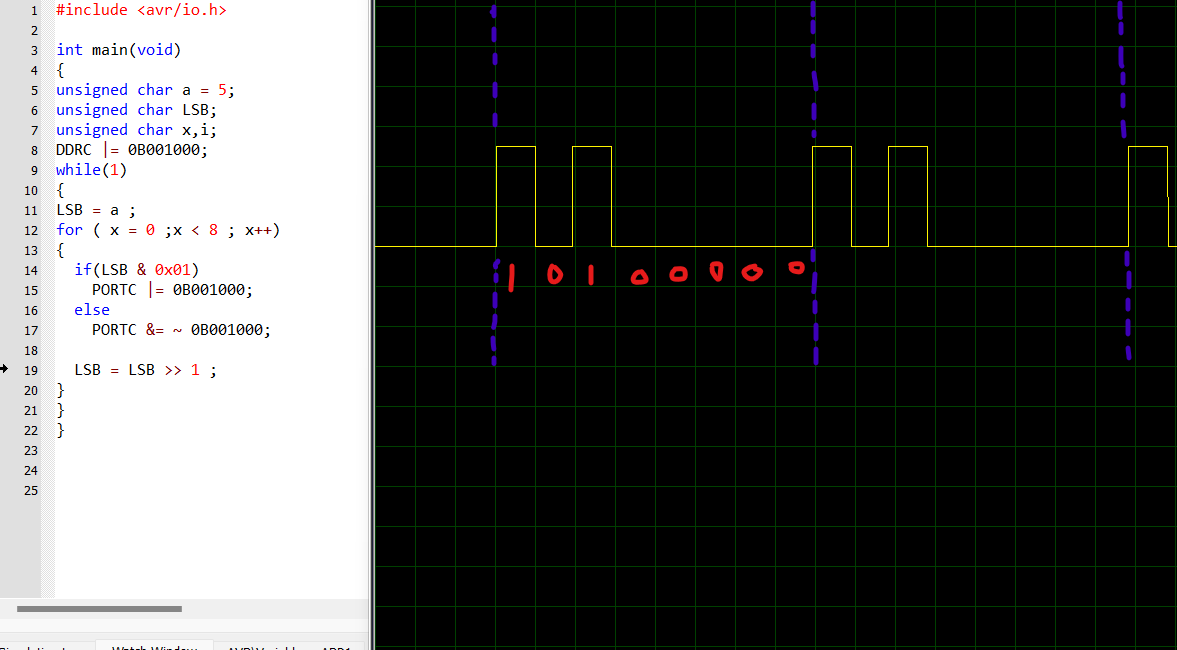This screenshot has height=650, width=1177.
Task: Select the ADD1 tab at the bottom
Action: click(335, 648)
